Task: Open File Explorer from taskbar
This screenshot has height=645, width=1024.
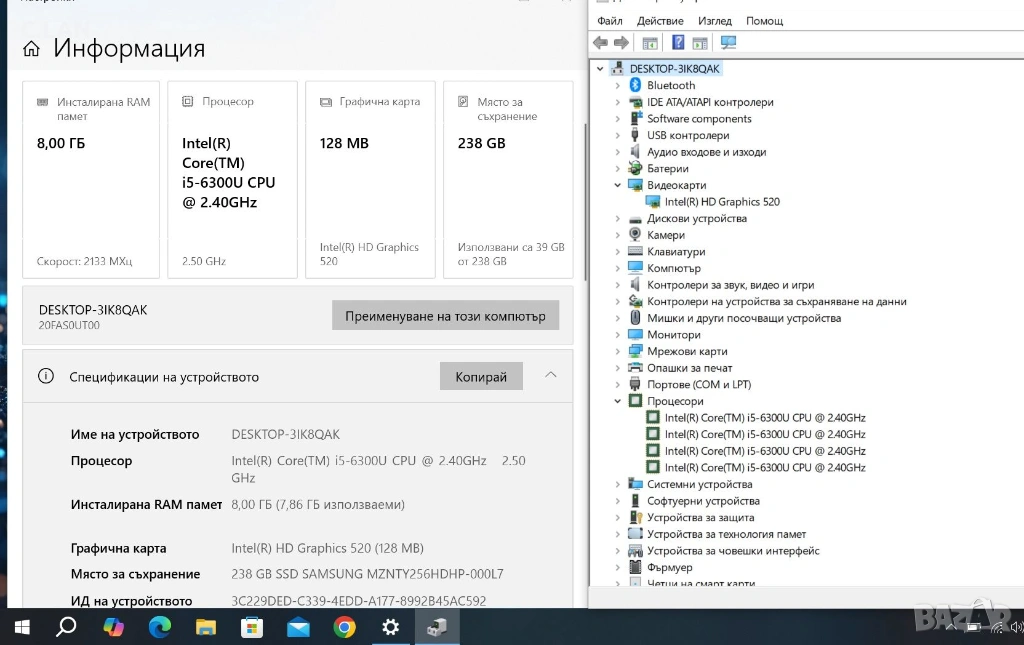Action: tap(206, 627)
